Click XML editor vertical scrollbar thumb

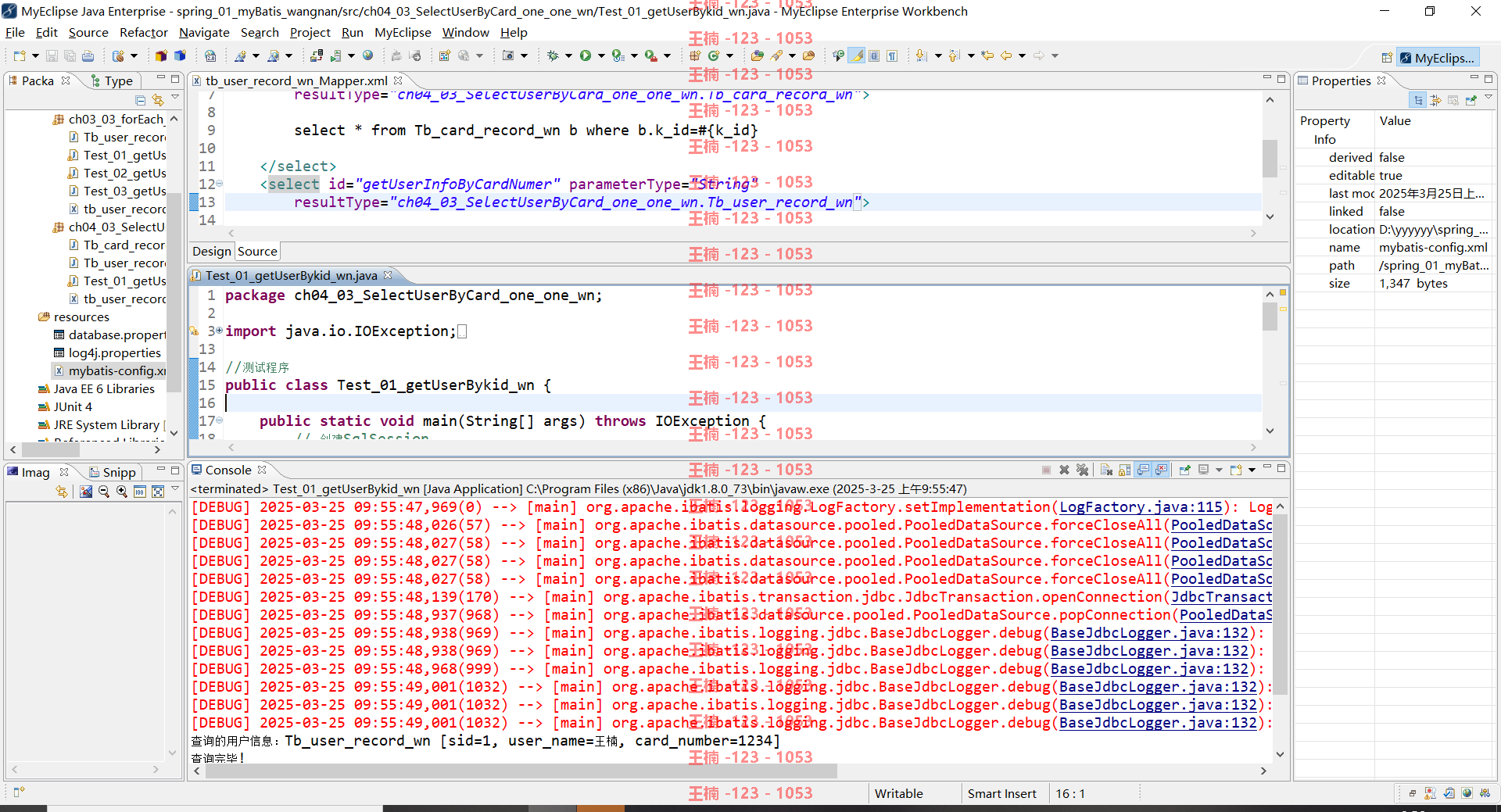[x=1270, y=159]
